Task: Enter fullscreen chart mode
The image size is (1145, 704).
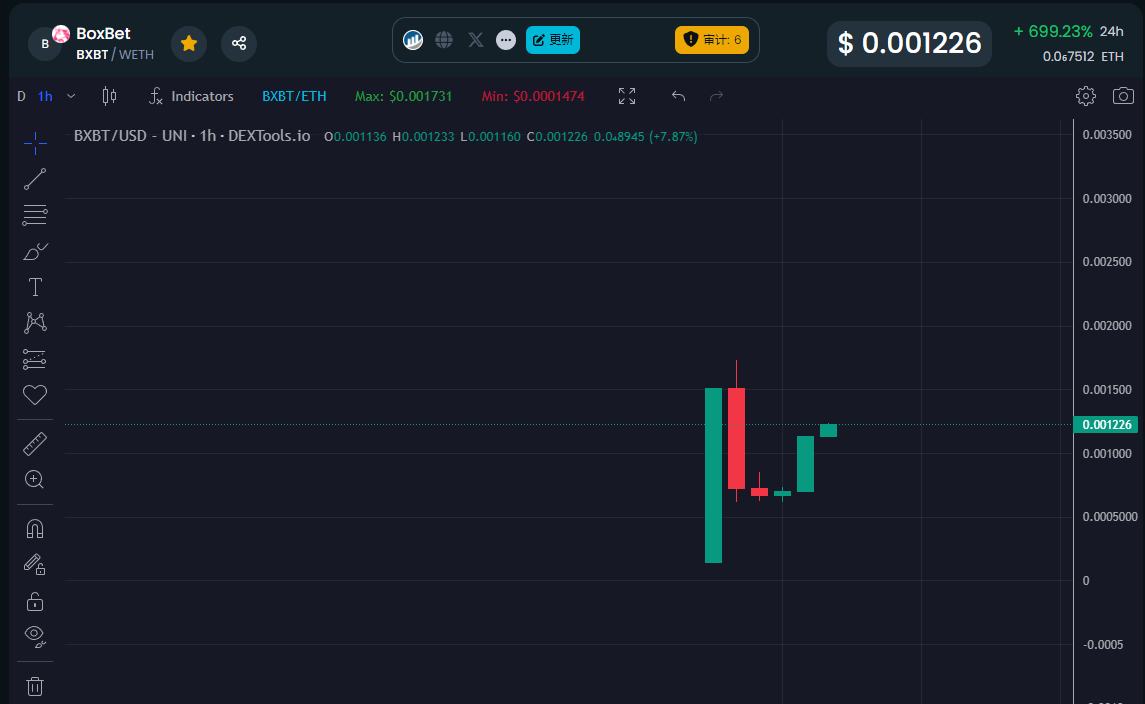Action: (x=627, y=96)
